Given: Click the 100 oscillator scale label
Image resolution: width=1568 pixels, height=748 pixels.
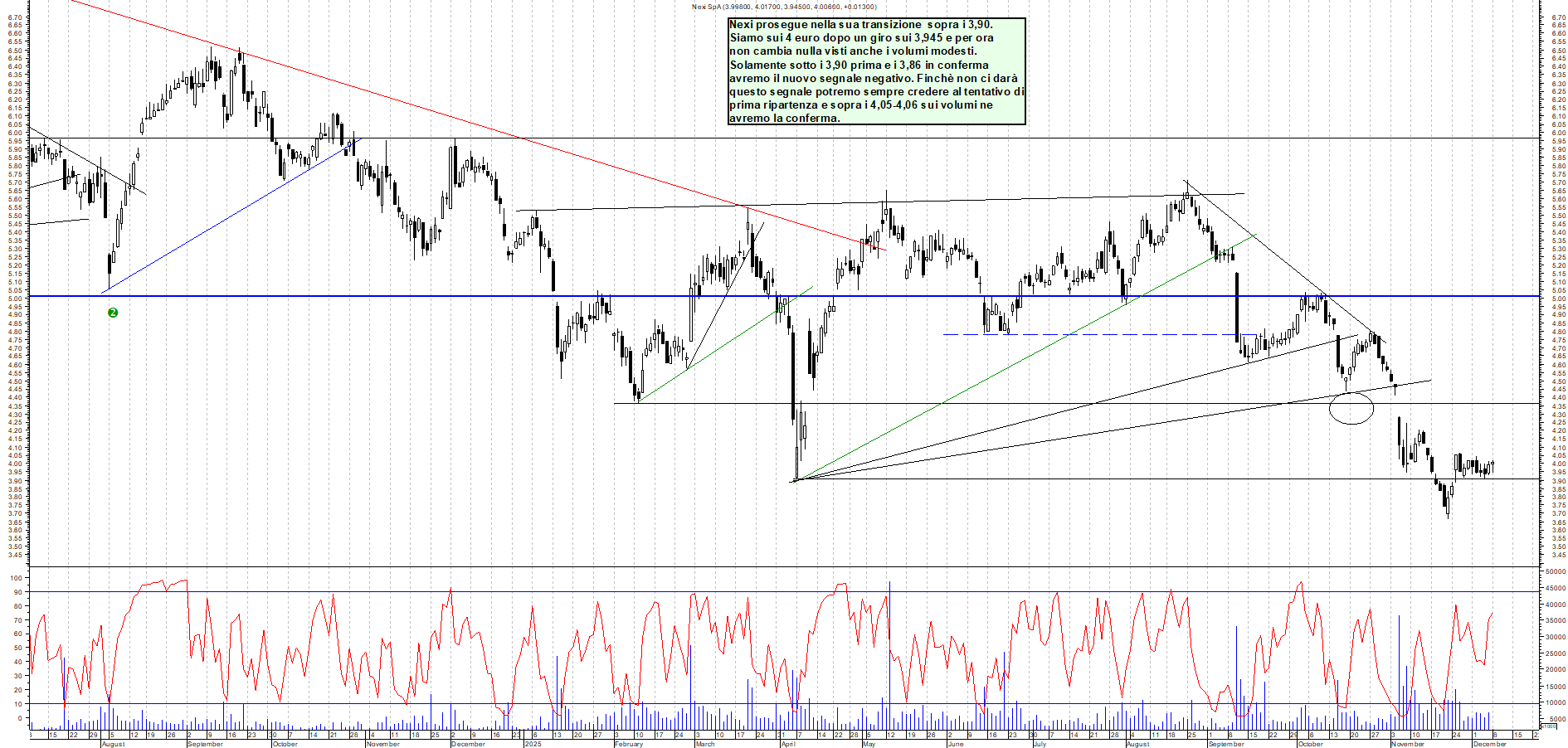Looking at the screenshot, I should pos(17,578).
